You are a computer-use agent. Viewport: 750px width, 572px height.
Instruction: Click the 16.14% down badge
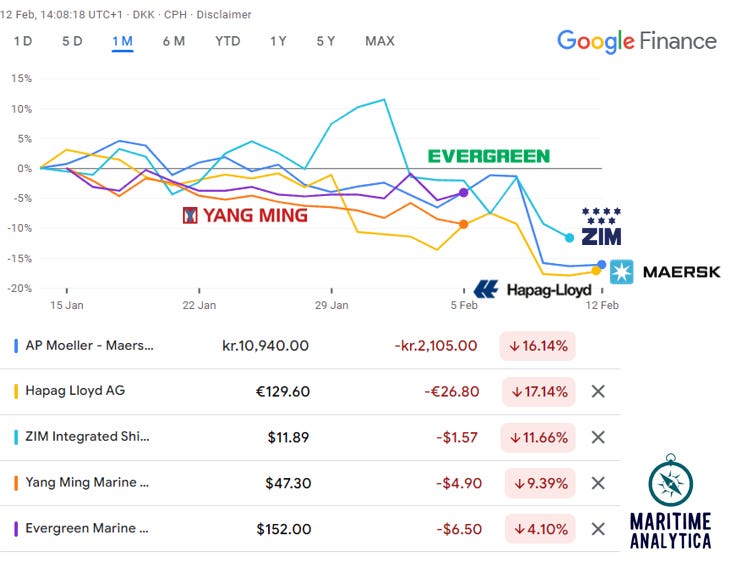(538, 346)
